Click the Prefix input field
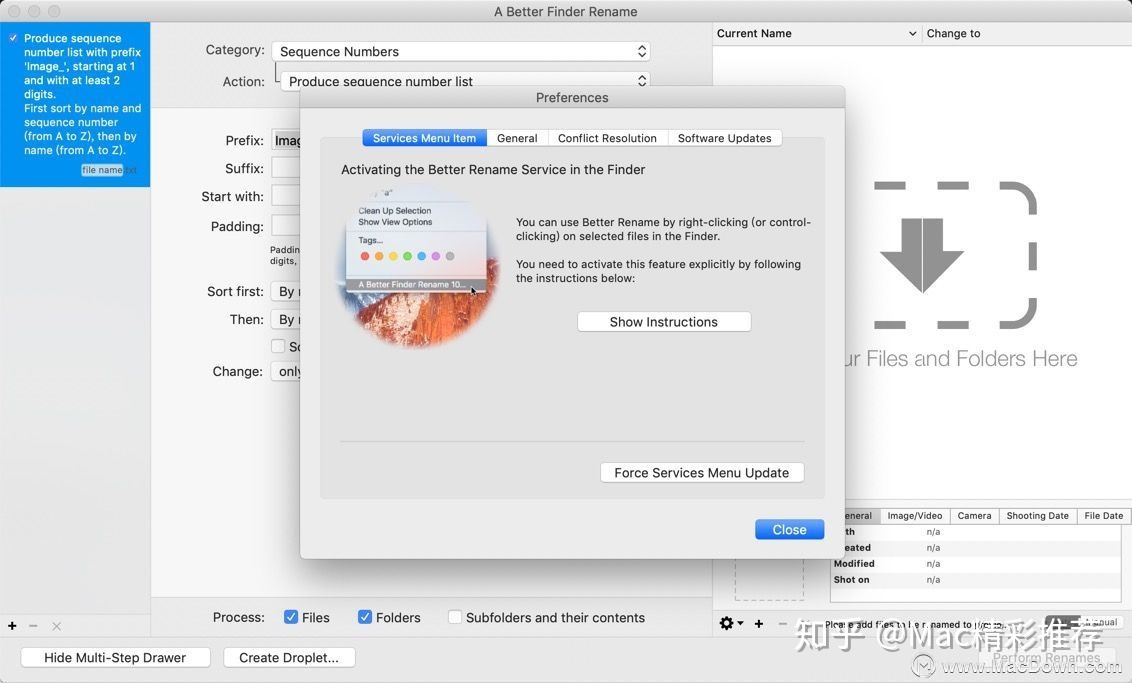 [x=286, y=140]
